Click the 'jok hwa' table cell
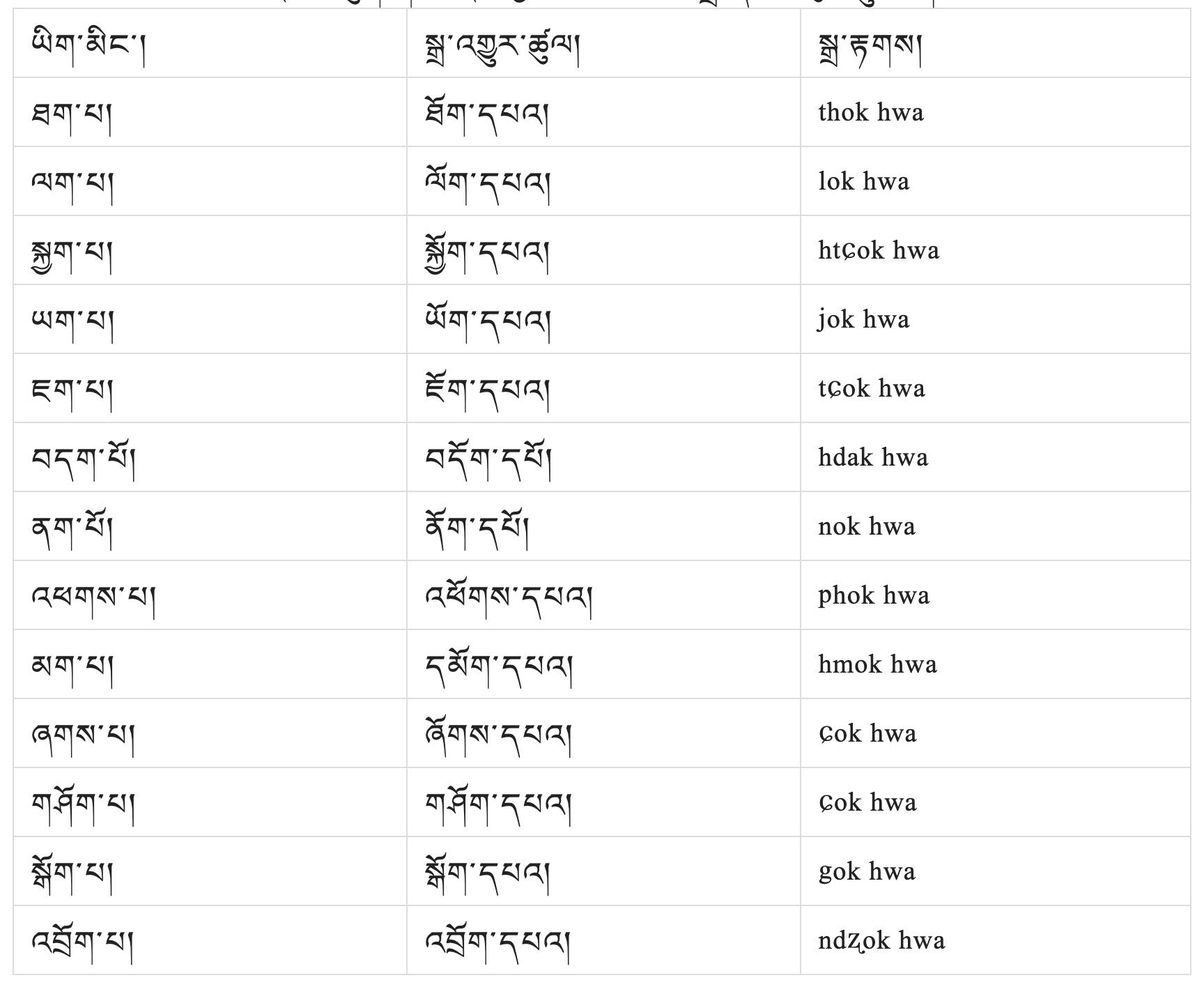The image size is (1204, 987). pos(996,319)
